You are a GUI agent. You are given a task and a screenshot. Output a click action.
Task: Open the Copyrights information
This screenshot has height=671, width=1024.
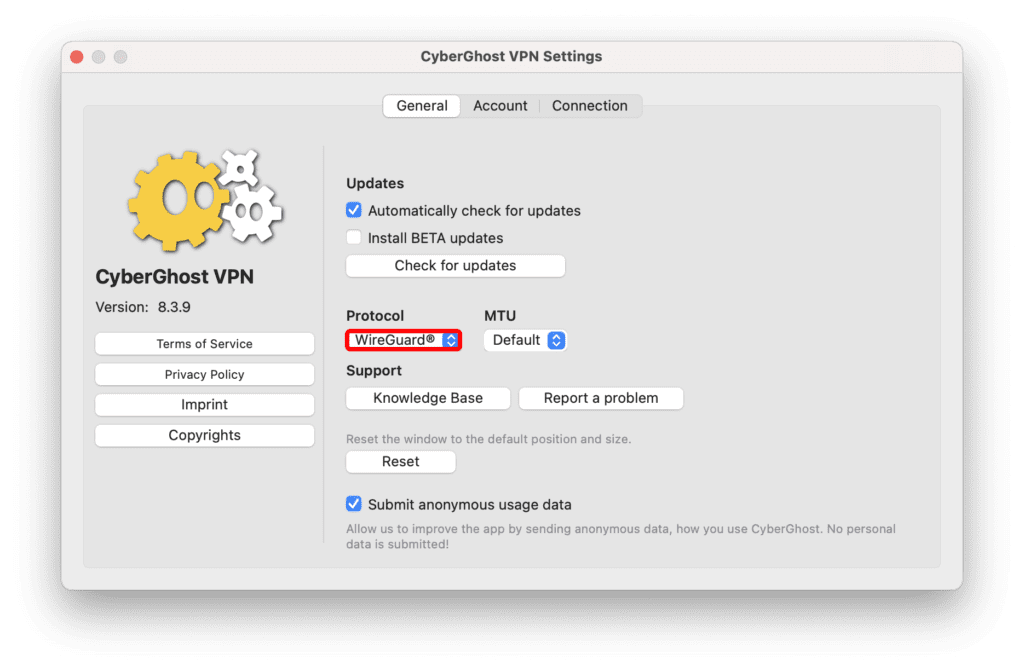tap(204, 435)
